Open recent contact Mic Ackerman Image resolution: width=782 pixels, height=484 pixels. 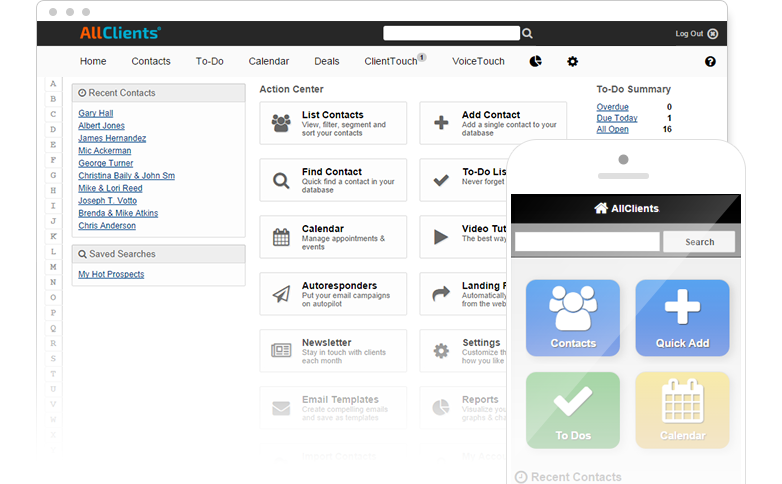point(105,151)
